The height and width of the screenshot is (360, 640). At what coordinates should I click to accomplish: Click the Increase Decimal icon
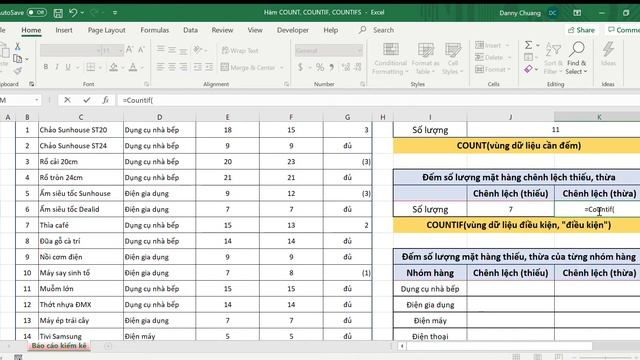coord(346,67)
